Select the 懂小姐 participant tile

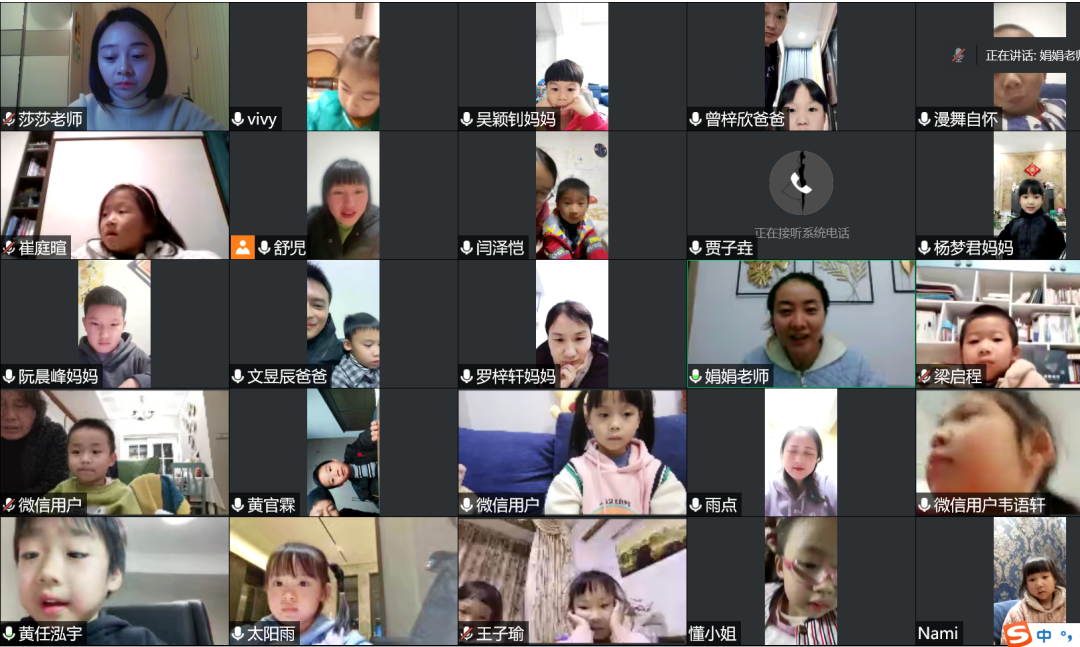pos(800,581)
